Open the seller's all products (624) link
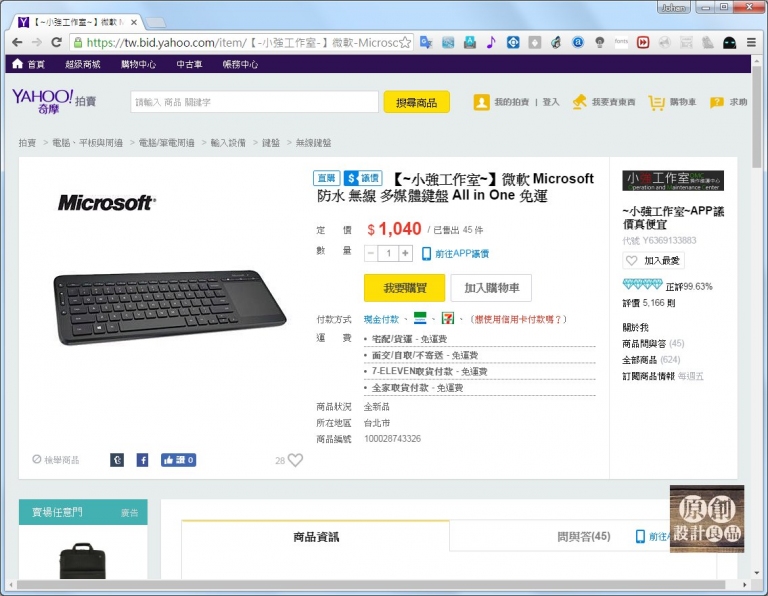The height and width of the screenshot is (596, 768). coord(651,360)
